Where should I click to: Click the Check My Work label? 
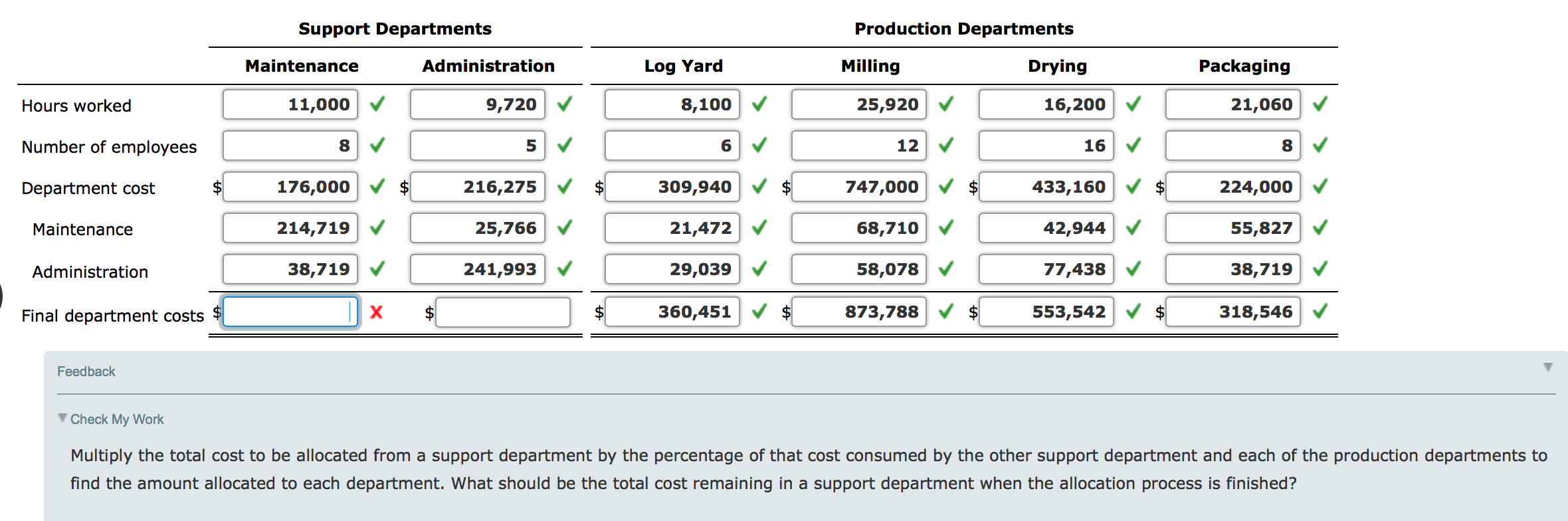(117, 419)
